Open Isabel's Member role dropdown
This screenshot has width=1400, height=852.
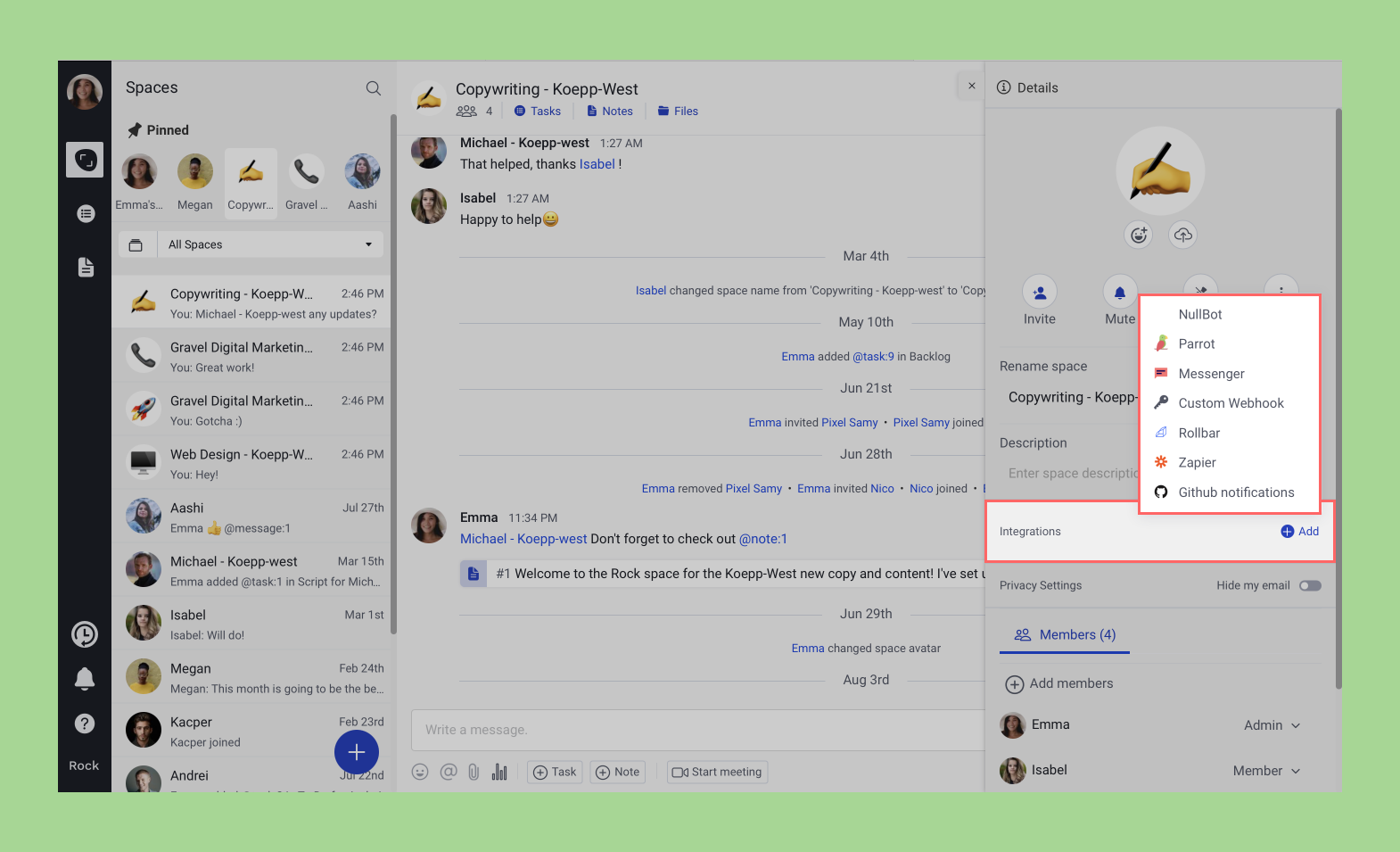[1266, 771]
